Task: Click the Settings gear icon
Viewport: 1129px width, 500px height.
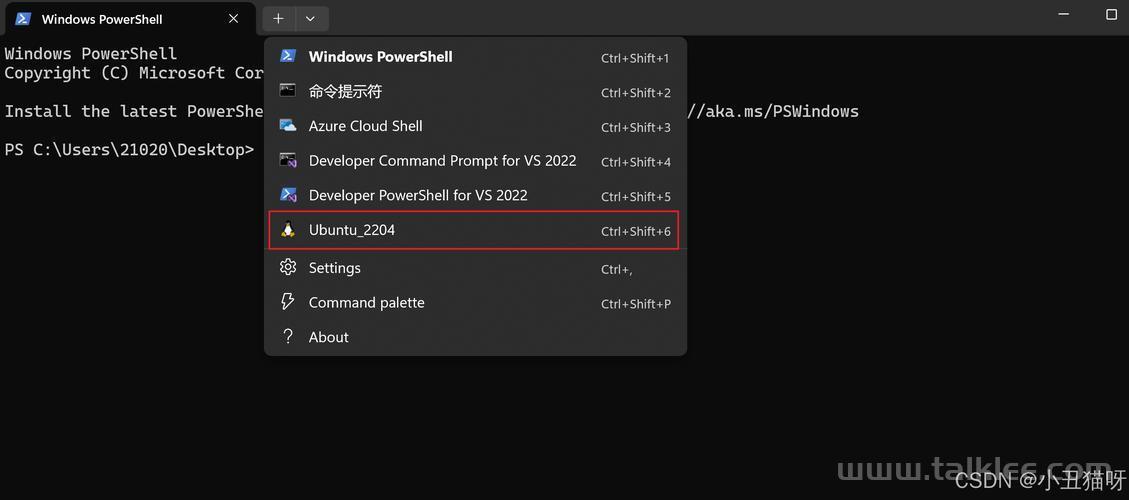Action: click(288, 267)
